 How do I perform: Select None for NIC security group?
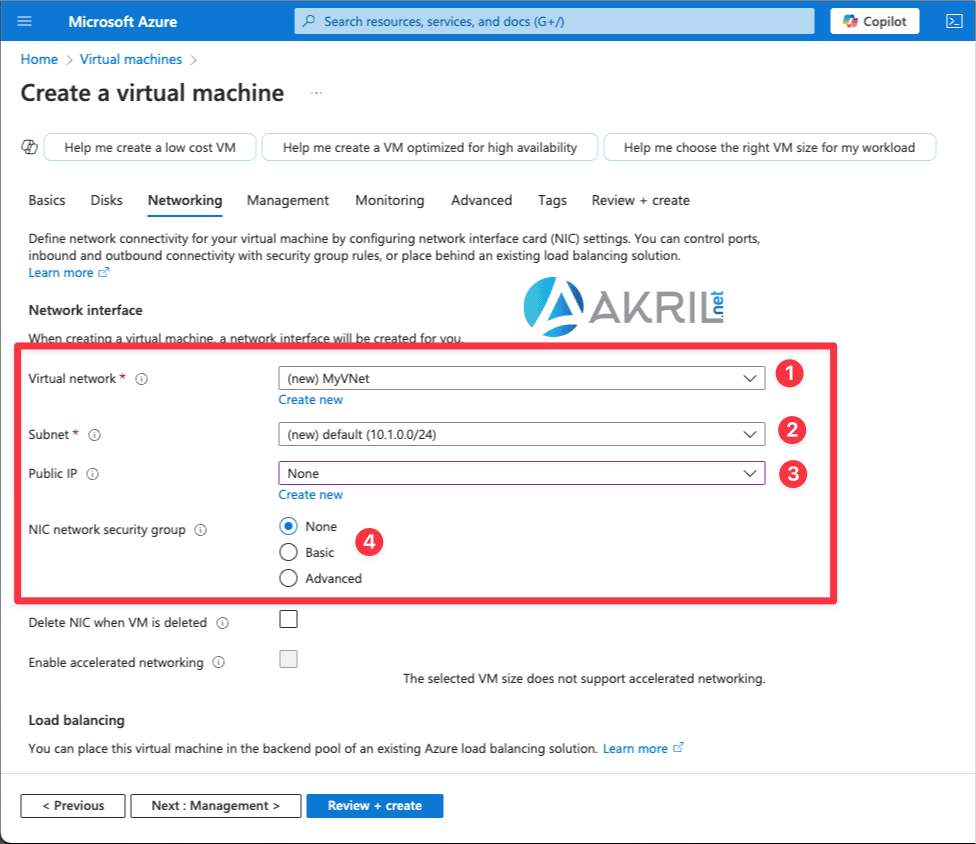(x=288, y=527)
